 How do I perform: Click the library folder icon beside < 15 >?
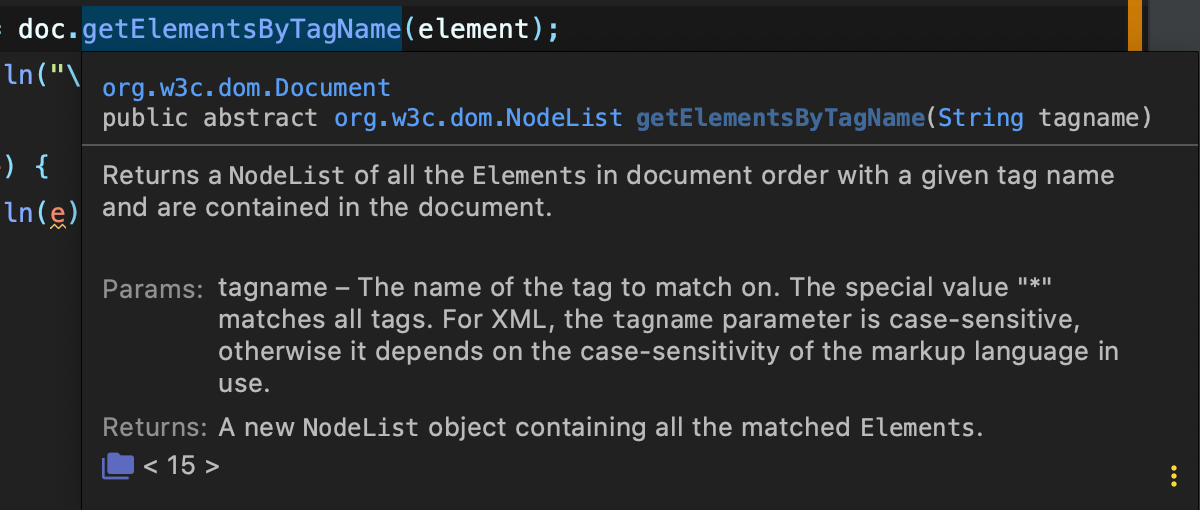coord(118,464)
